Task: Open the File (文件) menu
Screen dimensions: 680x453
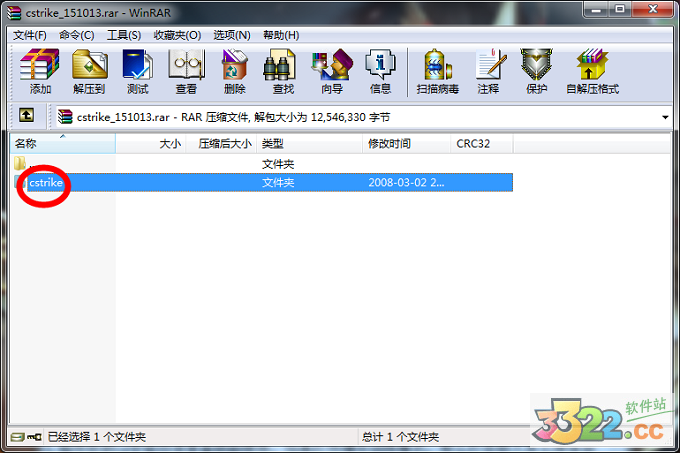Action: (30, 34)
